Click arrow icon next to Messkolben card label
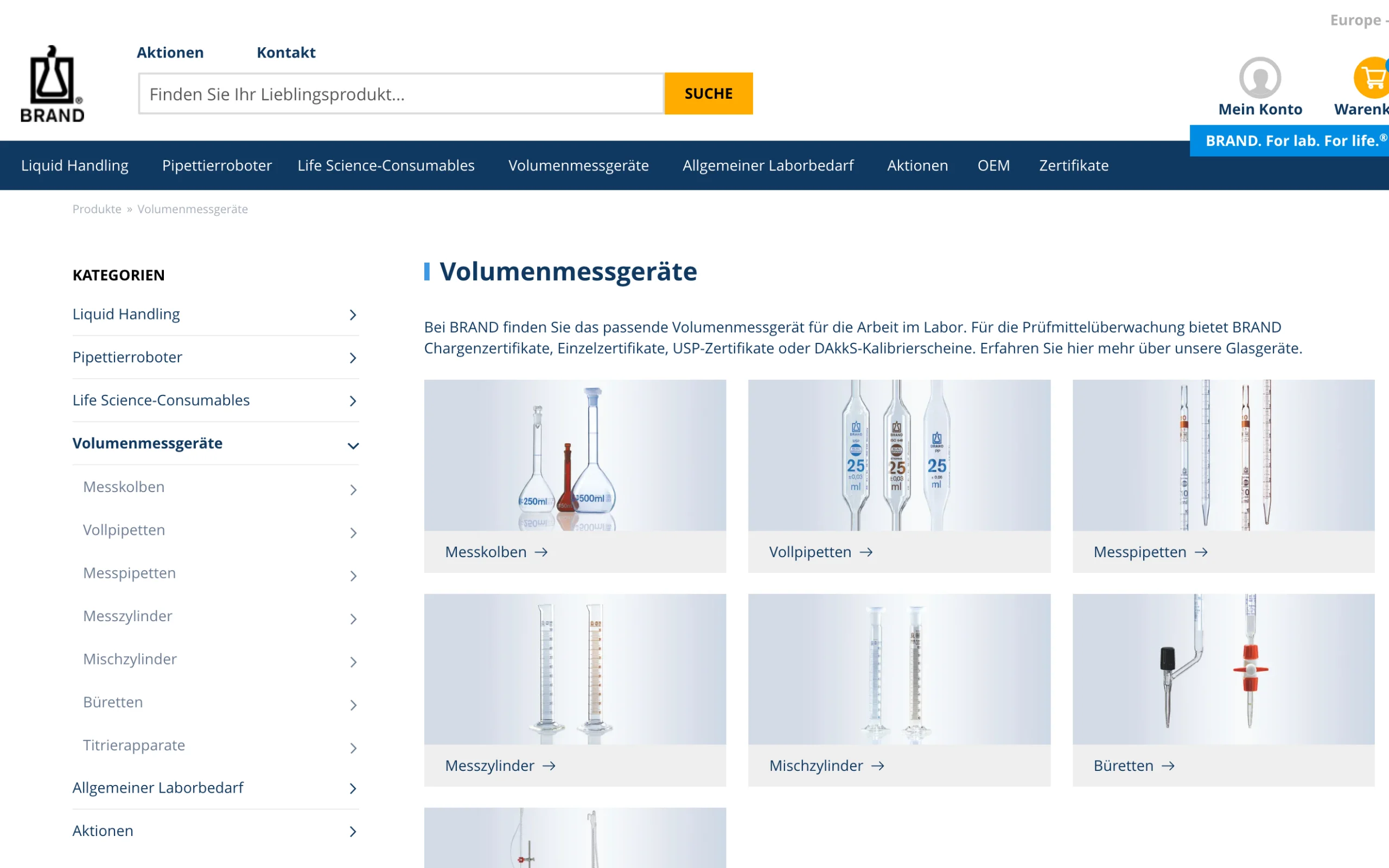1389x868 pixels. (x=541, y=552)
